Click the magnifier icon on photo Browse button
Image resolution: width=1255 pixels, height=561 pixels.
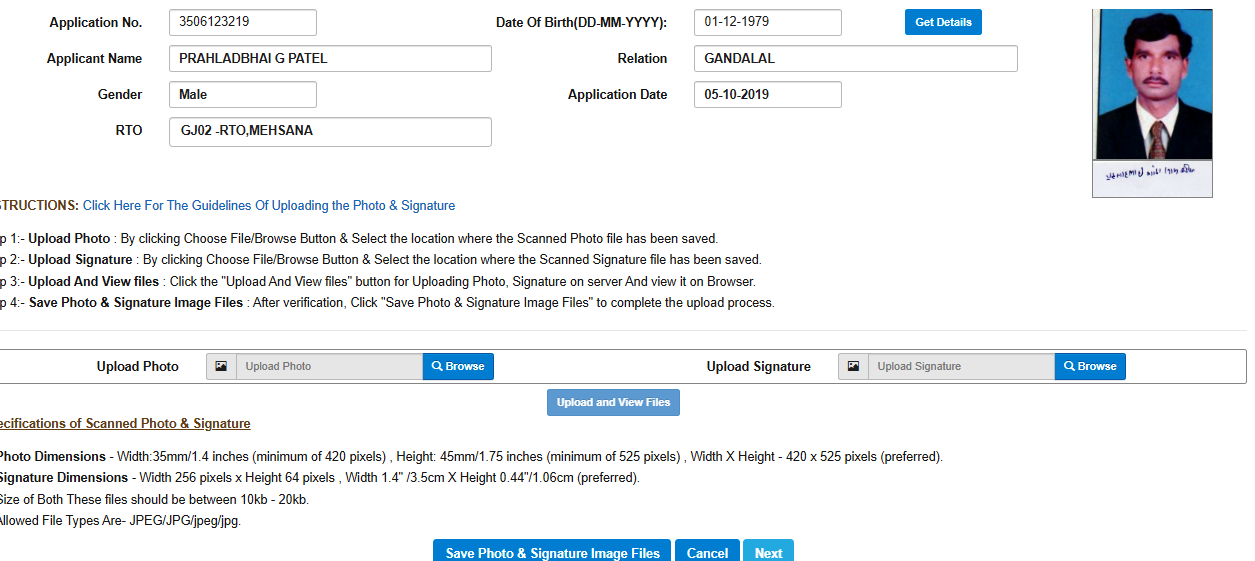point(437,366)
